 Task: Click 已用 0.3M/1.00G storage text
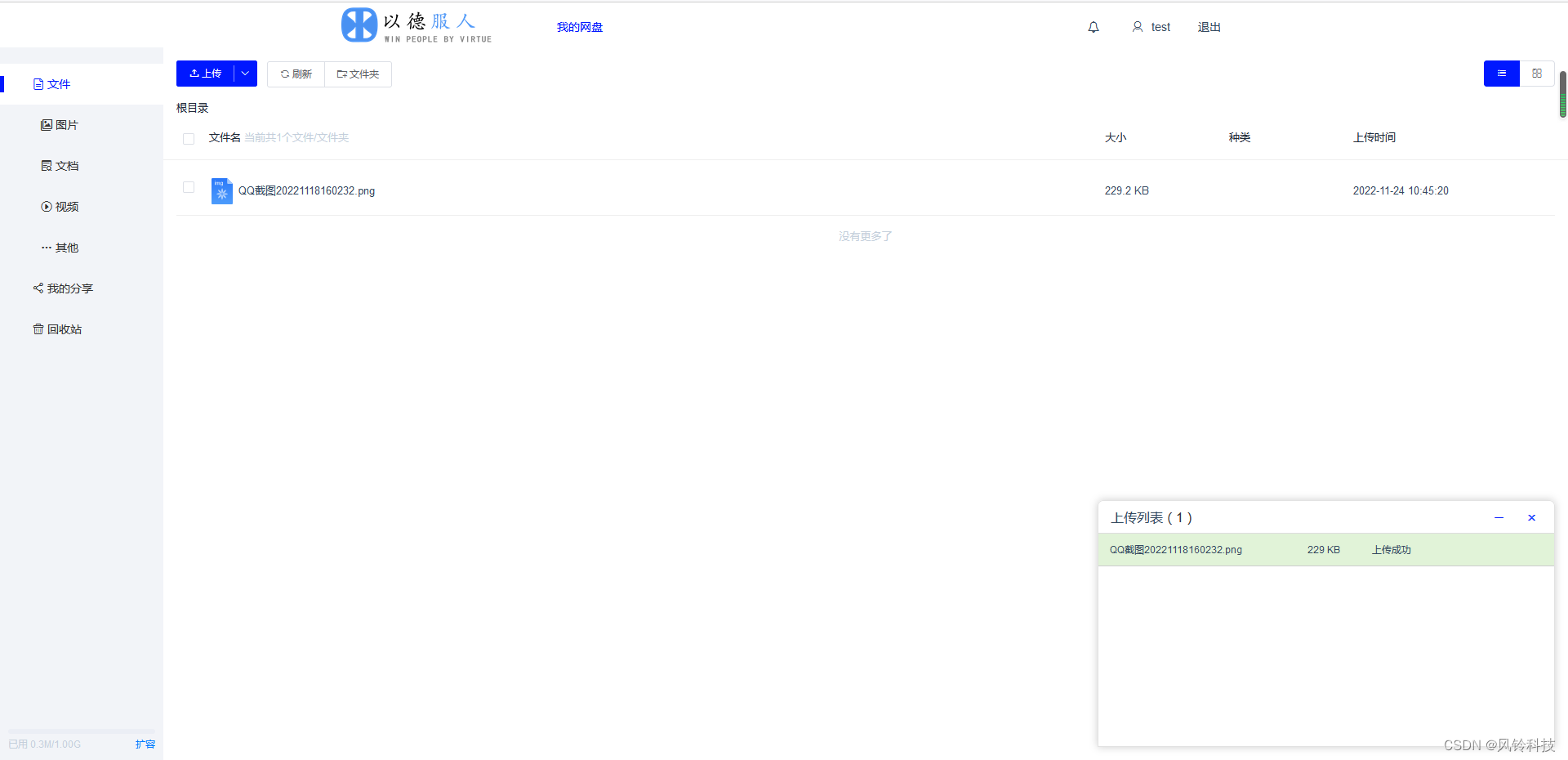[x=45, y=744]
